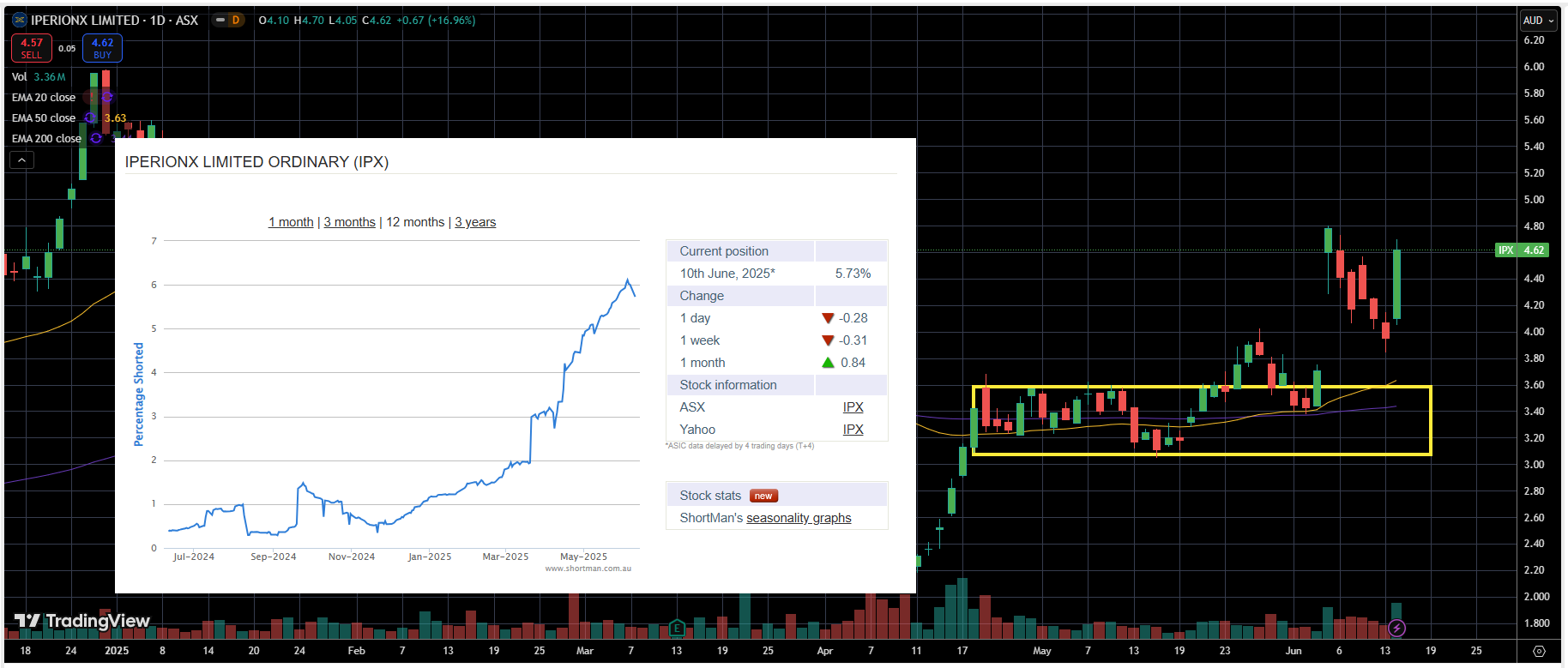Select the Vol indicator legend
This screenshot has height=668, width=1568.
tap(19, 77)
